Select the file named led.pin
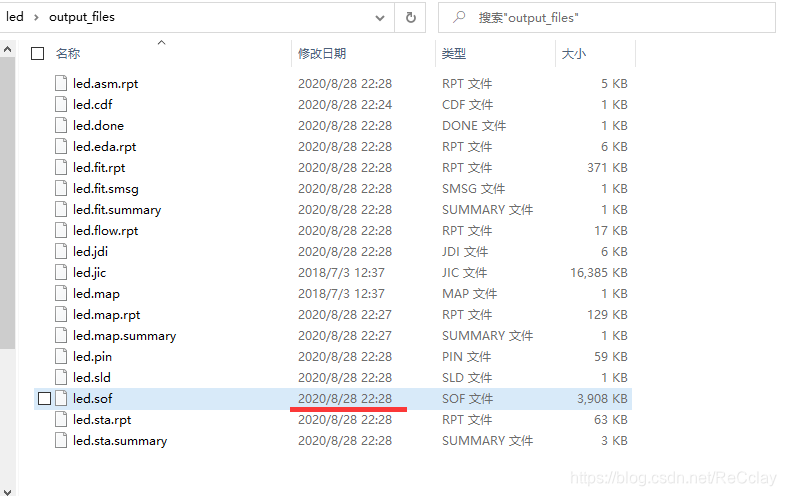Viewport: 786px width, 496px height. click(92, 357)
